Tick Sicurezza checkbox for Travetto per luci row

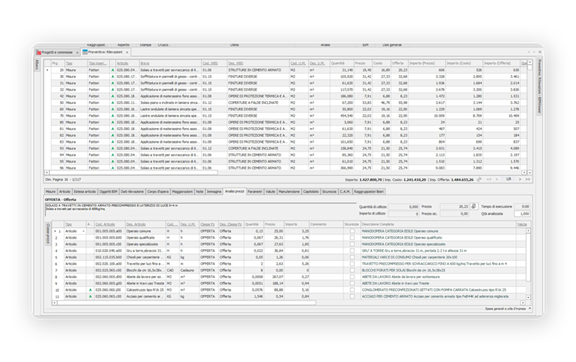click(x=352, y=264)
